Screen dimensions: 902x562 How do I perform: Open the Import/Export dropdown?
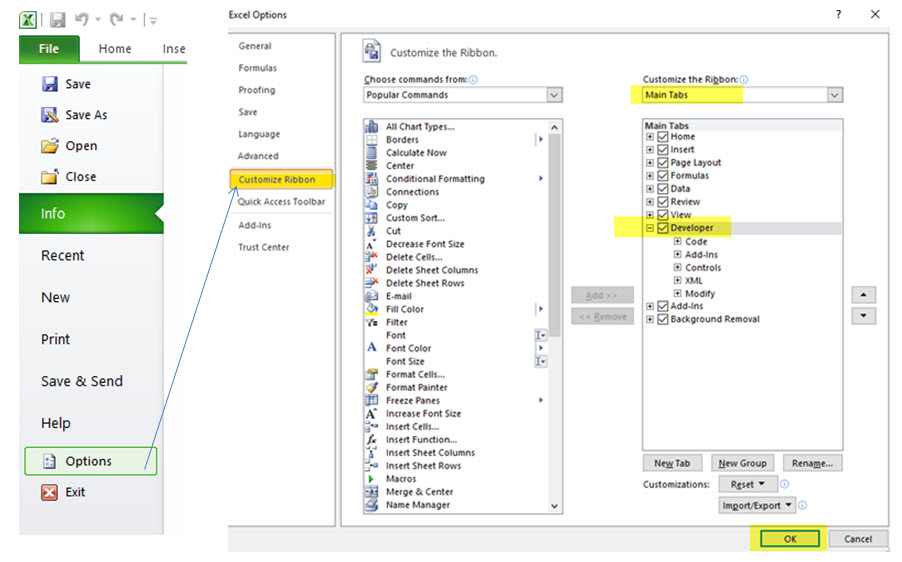pyautogui.click(x=756, y=505)
